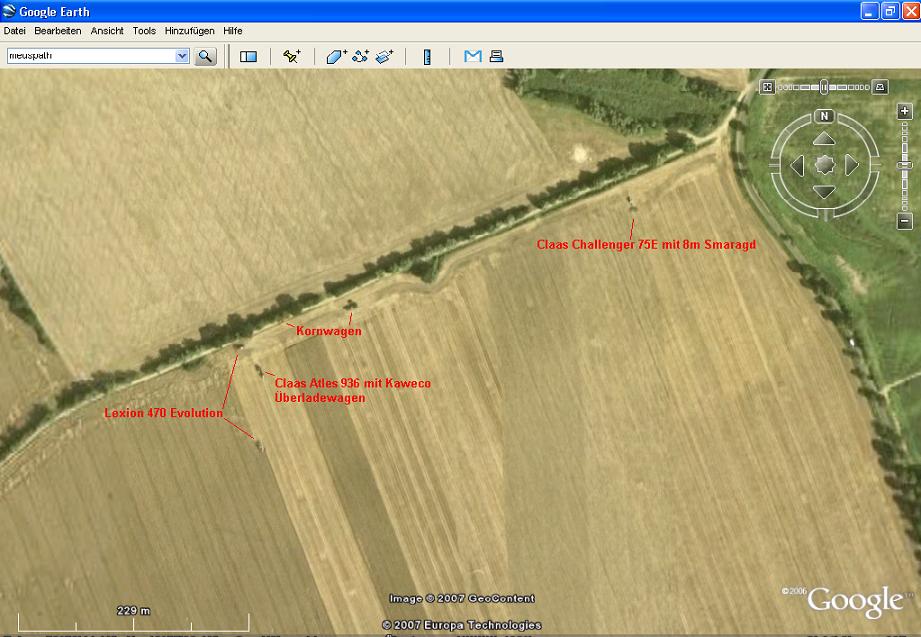This screenshot has width=921, height=637.
Task: Open the Hinzufügen menu
Action: pyautogui.click(x=189, y=31)
